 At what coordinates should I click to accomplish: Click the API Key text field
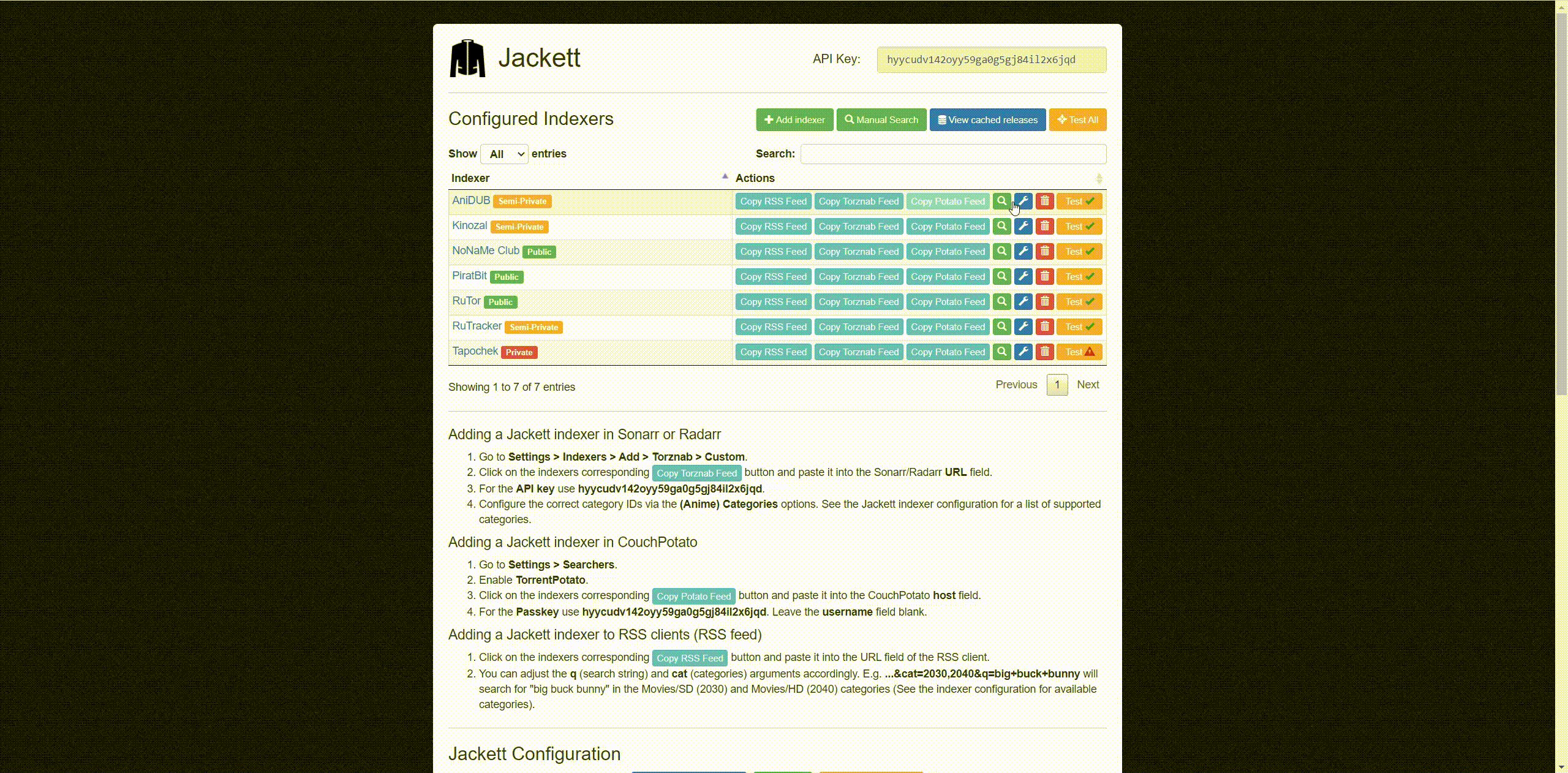click(x=990, y=60)
